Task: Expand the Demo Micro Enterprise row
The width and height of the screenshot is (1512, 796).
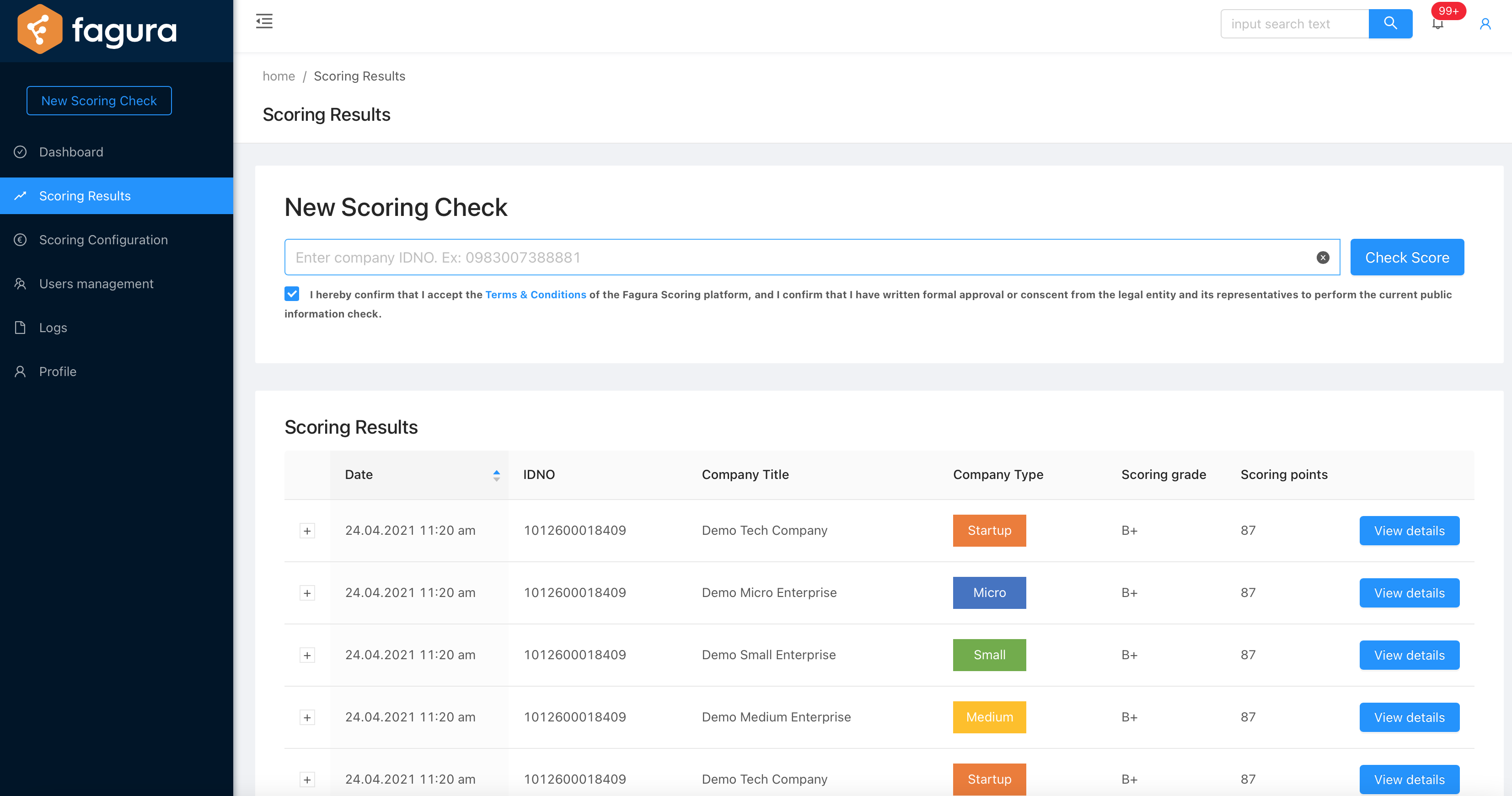Action: tap(307, 593)
